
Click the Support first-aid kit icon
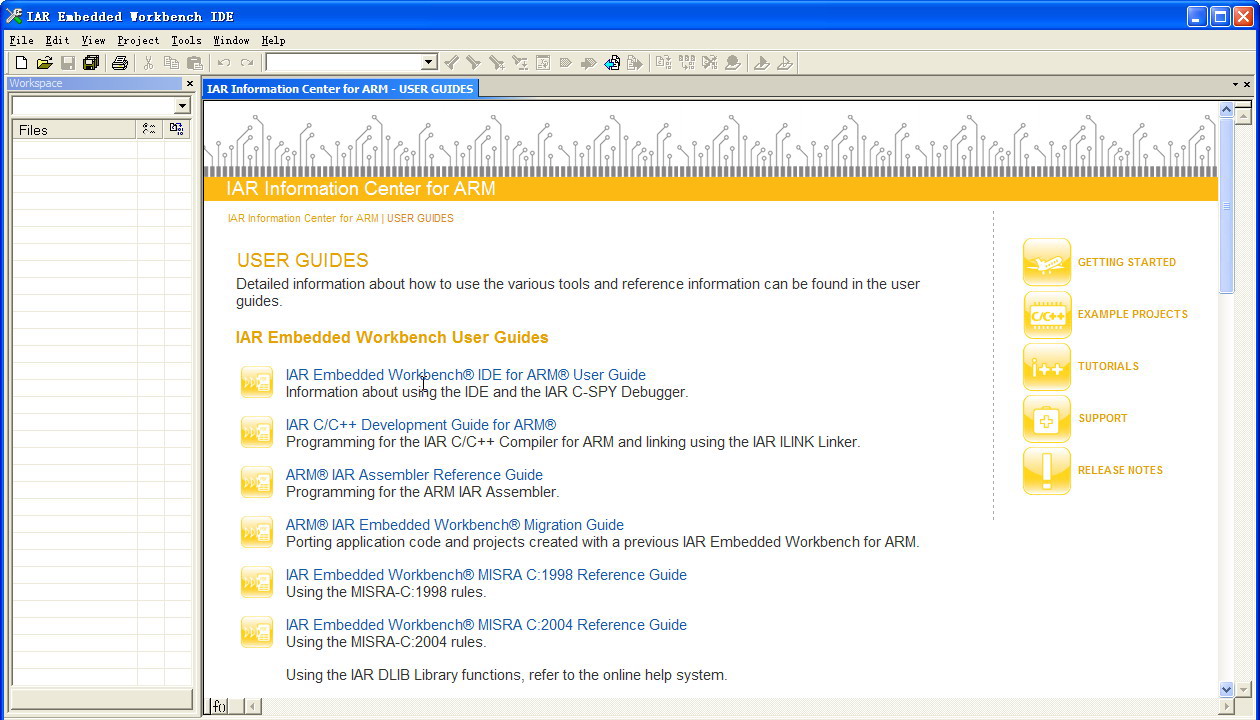[1047, 418]
